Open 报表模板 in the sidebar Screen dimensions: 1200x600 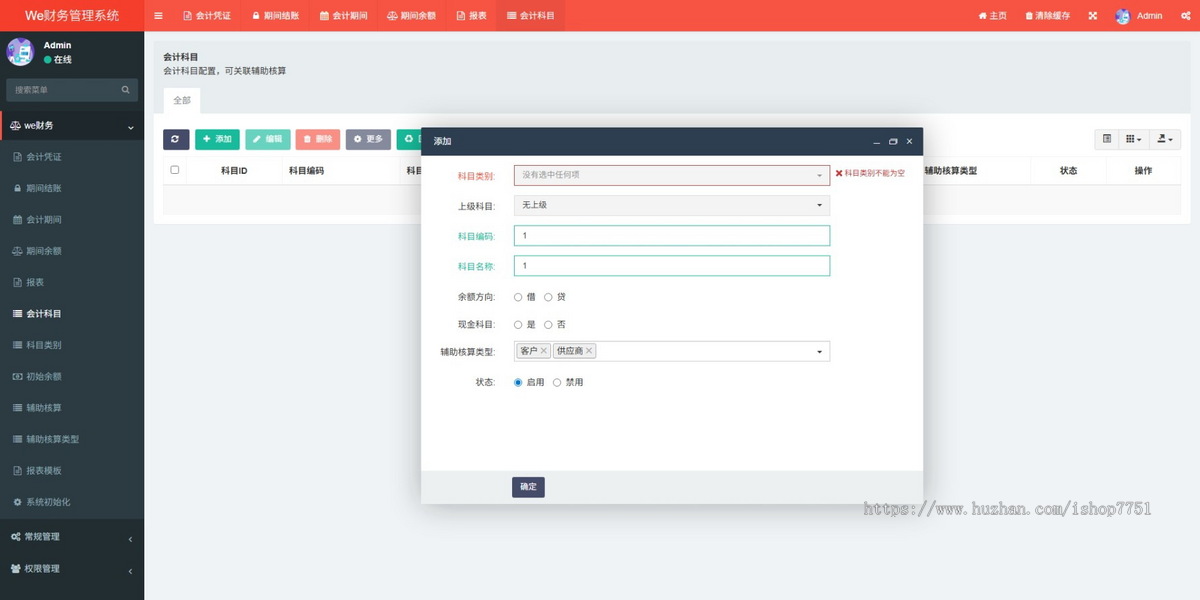(x=72, y=470)
